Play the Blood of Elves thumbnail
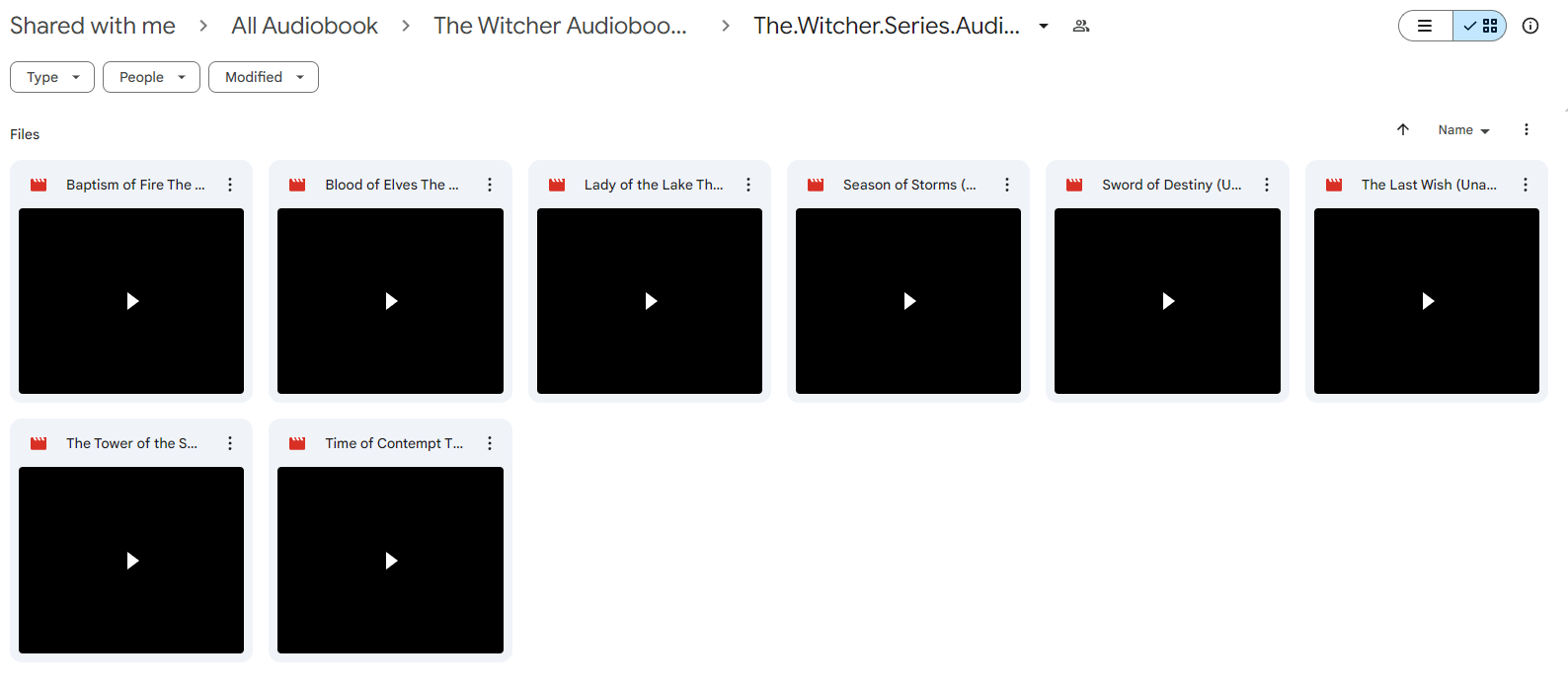 390,301
